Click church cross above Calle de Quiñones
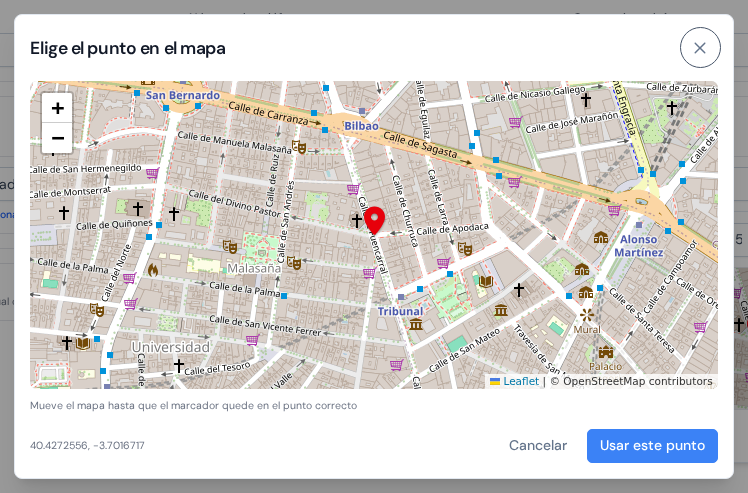 coord(138,209)
